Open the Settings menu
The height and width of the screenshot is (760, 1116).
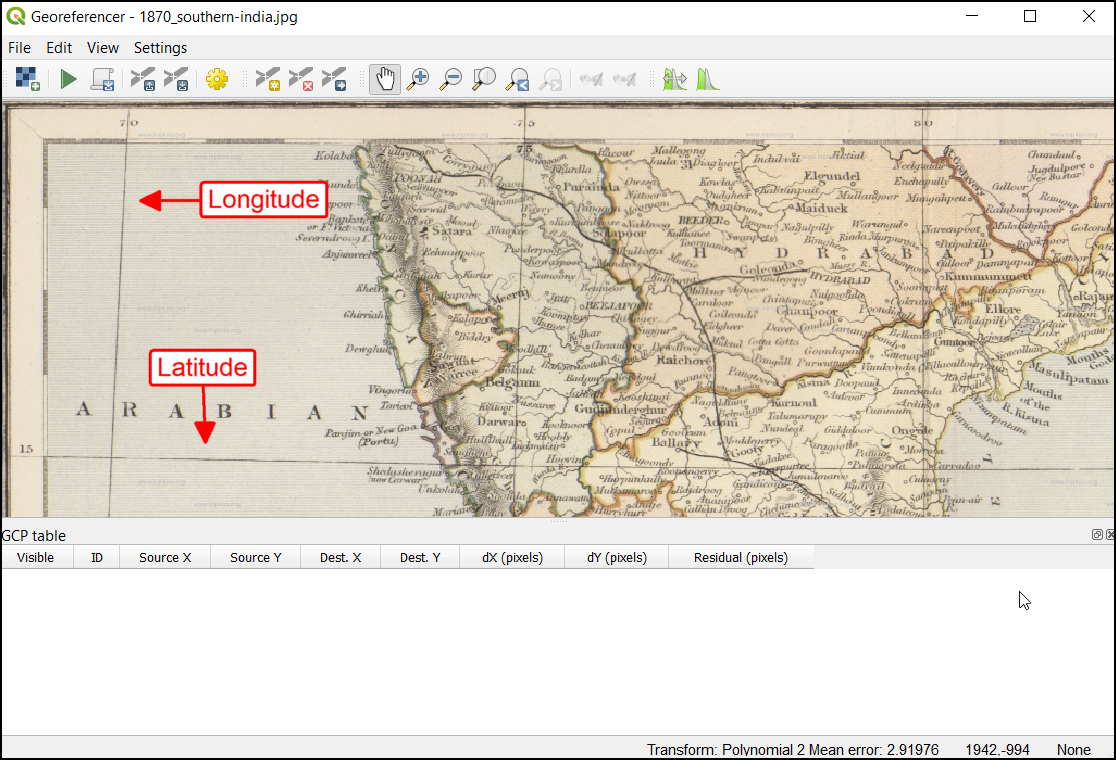tap(160, 48)
